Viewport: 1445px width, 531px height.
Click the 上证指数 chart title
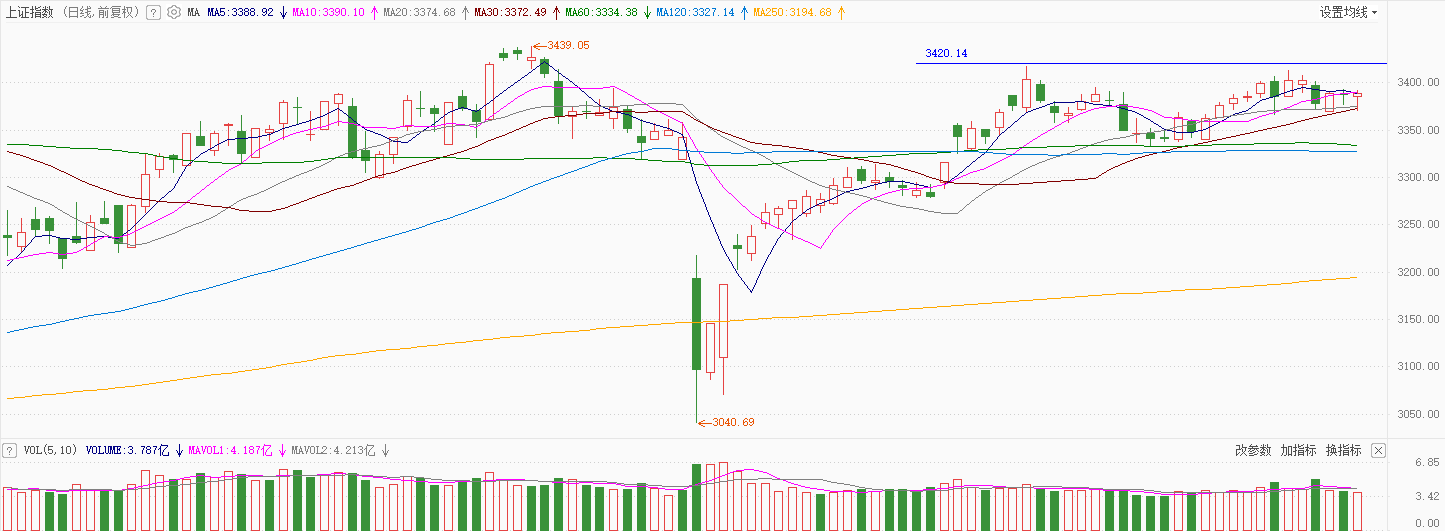click(30, 13)
